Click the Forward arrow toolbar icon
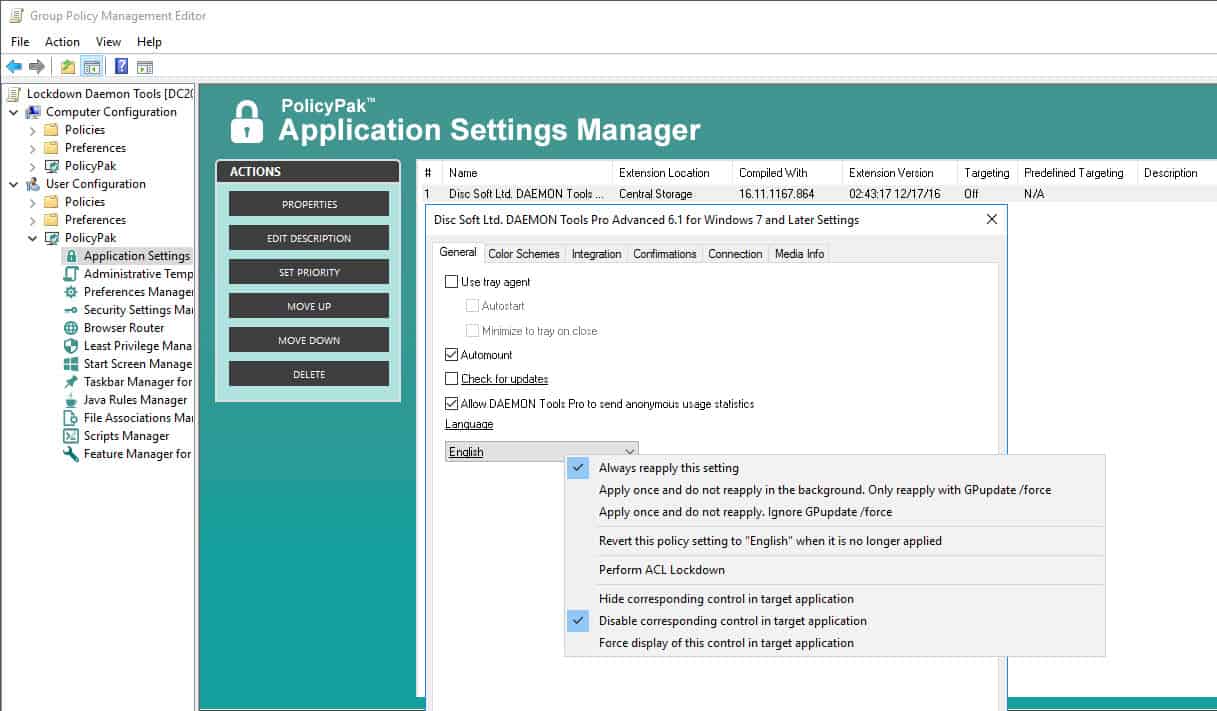 point(37,67)
